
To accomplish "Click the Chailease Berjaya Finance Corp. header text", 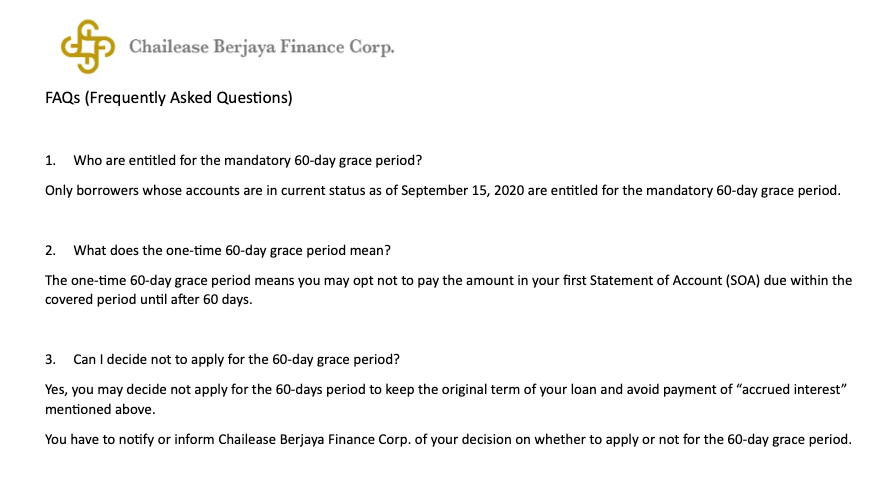I will coord(261,47).
